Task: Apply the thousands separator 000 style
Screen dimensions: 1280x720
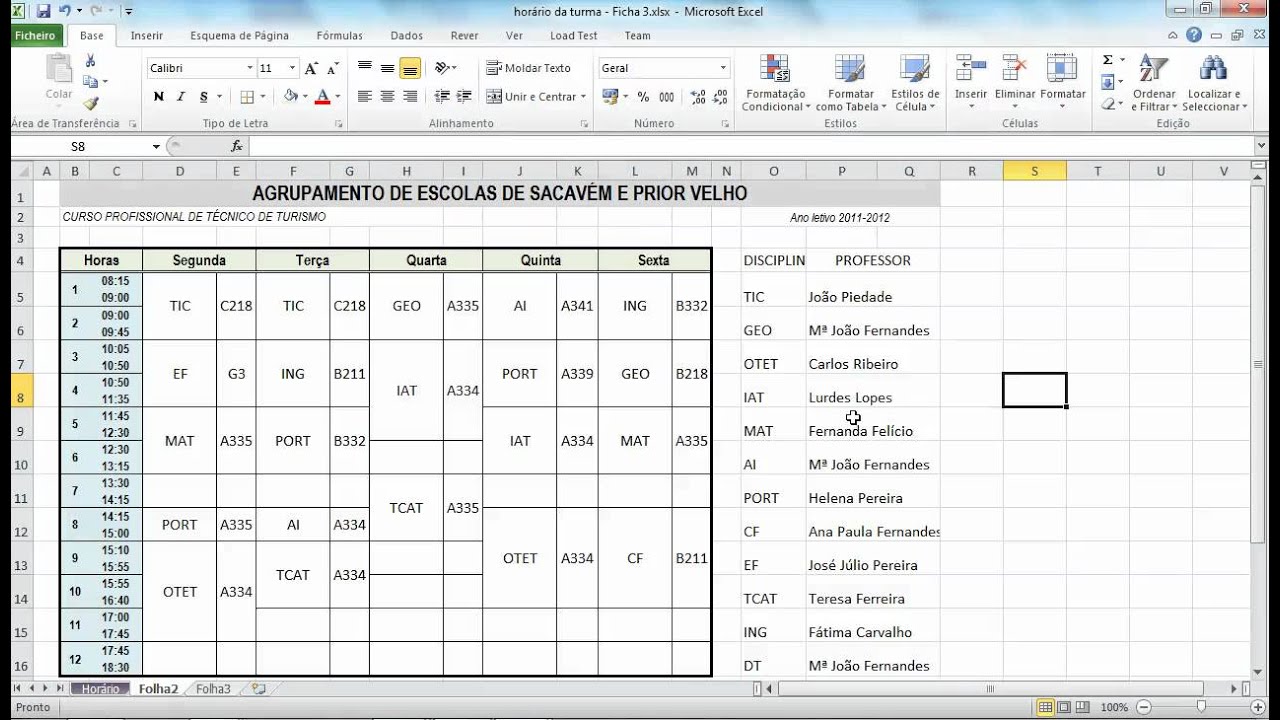Action: click(x=667, y=97)
